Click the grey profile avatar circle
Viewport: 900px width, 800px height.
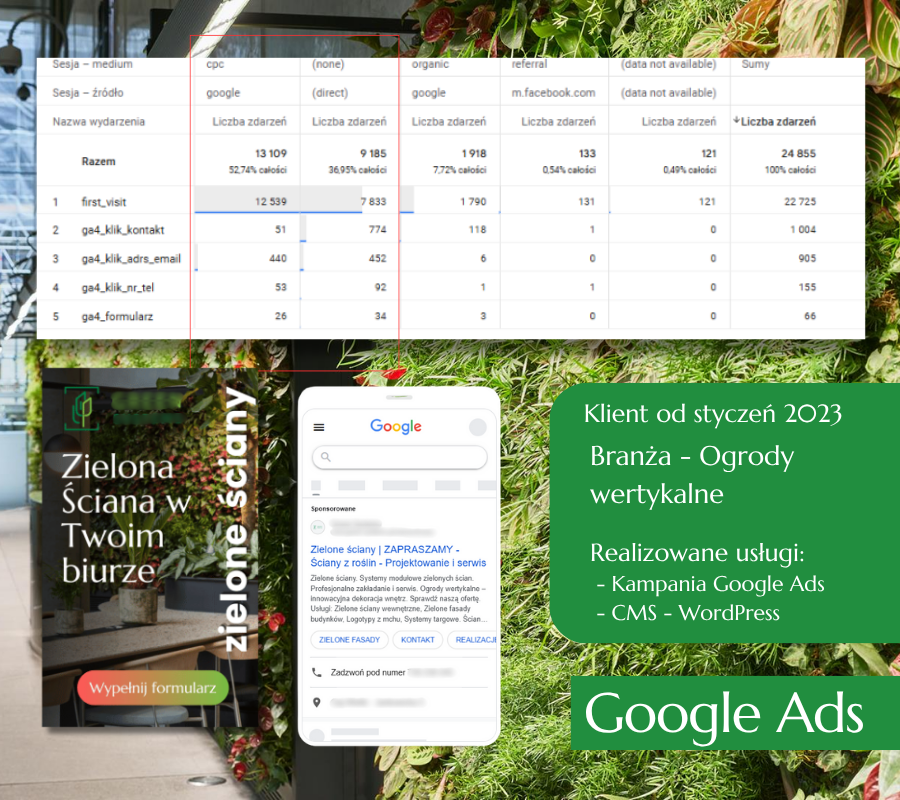(478, 427)
